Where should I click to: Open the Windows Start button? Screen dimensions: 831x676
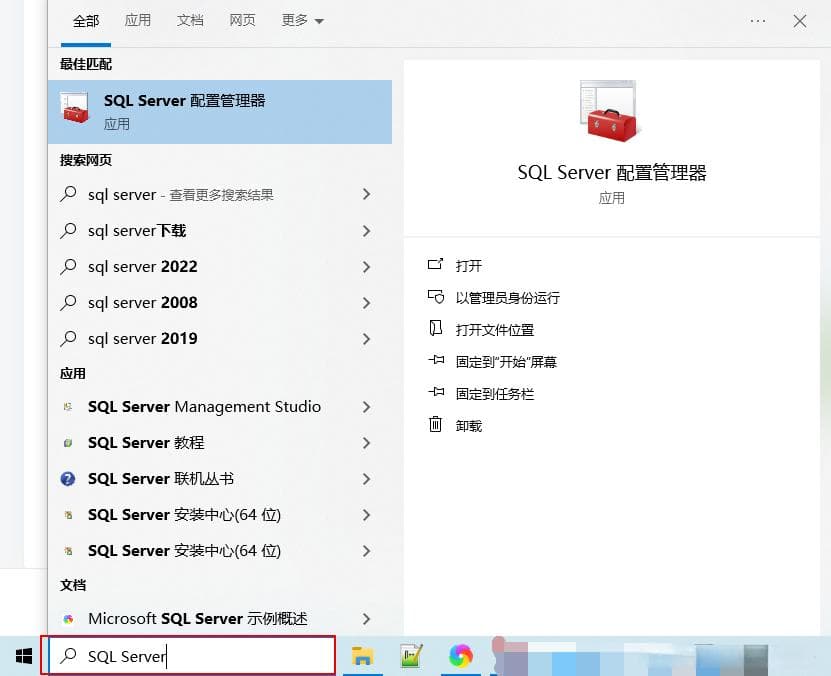tap(24, 656)
